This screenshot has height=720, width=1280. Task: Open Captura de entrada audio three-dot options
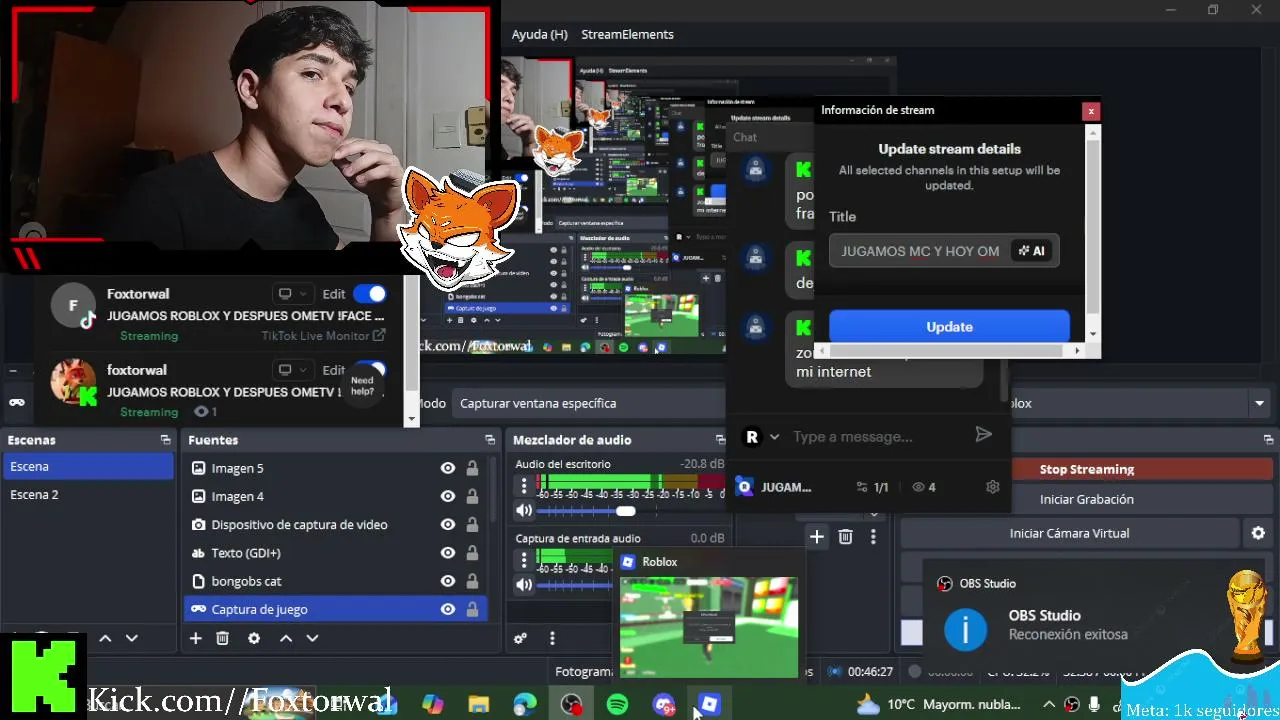pos(523,560)
